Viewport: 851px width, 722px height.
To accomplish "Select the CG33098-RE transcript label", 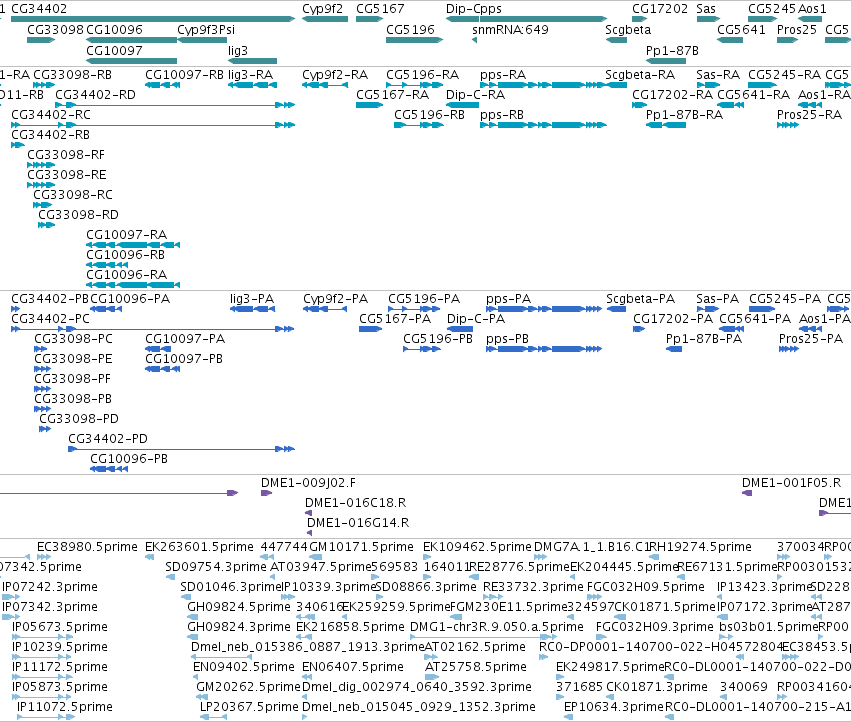I will 67,175.
